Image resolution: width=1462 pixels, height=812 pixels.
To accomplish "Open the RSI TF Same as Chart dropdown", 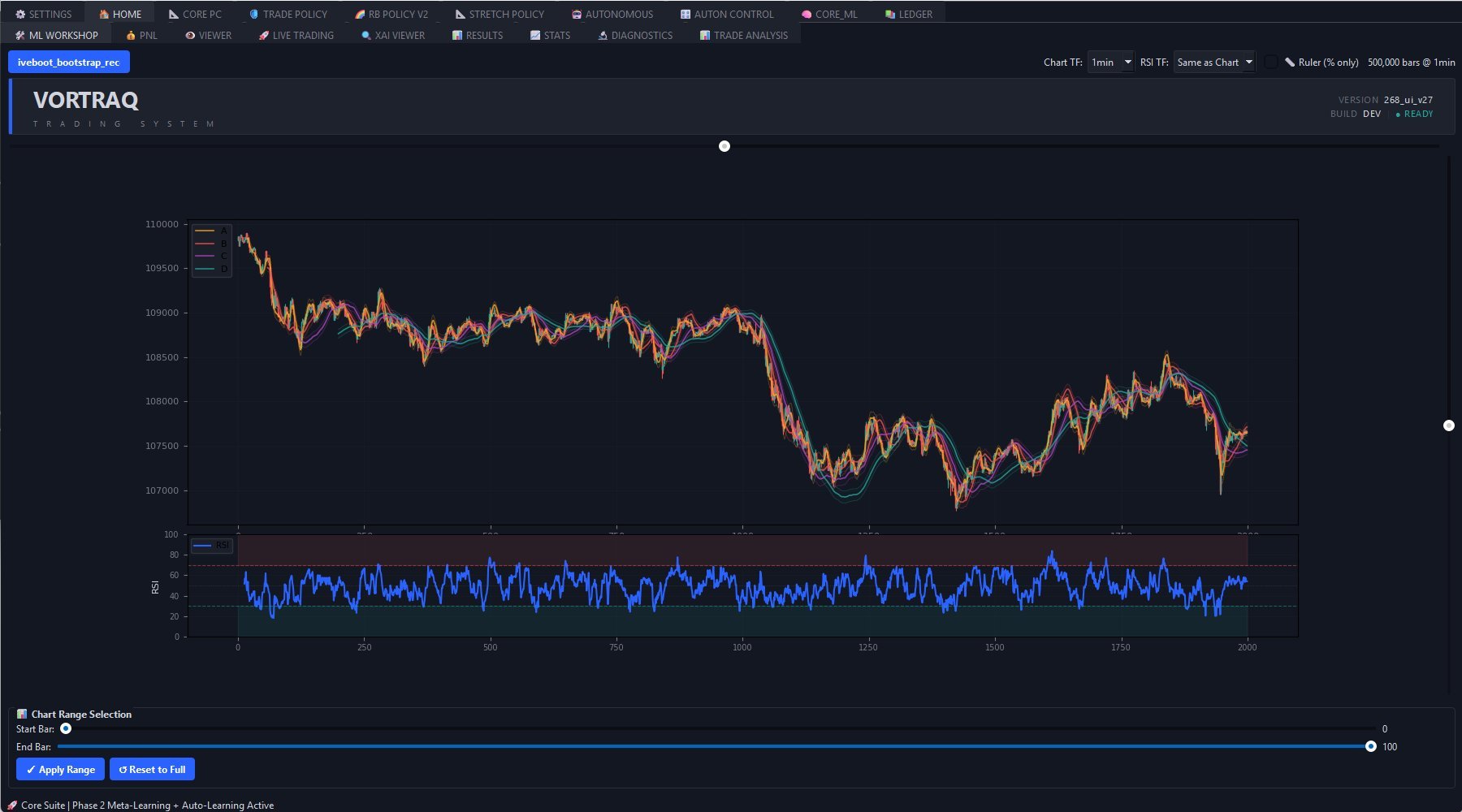I will pyautogui.click(x=1215, y=63).
